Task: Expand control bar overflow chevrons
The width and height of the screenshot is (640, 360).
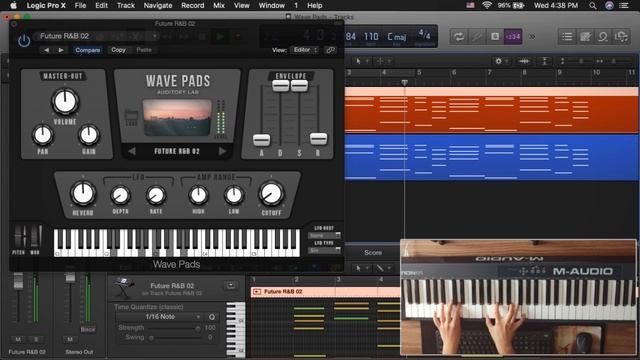Action: 532,36
